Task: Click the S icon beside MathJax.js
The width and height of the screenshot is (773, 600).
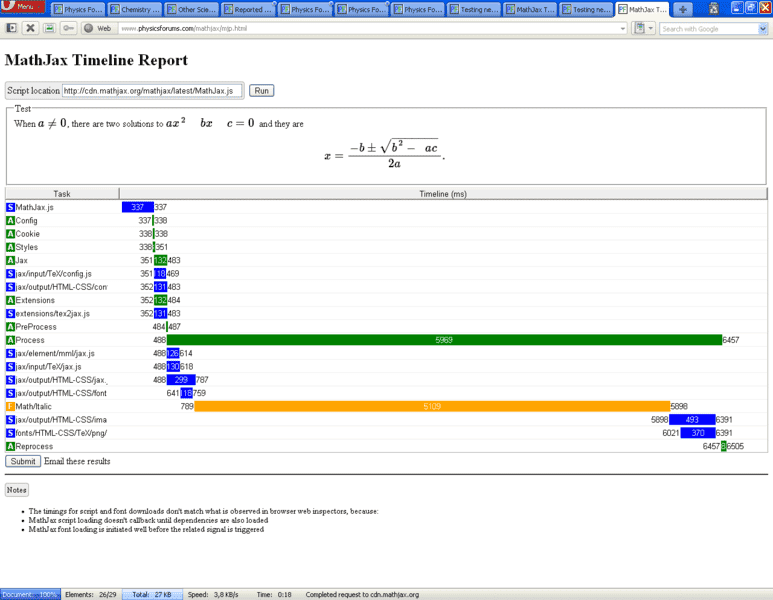Action: [x=10, y=207]
